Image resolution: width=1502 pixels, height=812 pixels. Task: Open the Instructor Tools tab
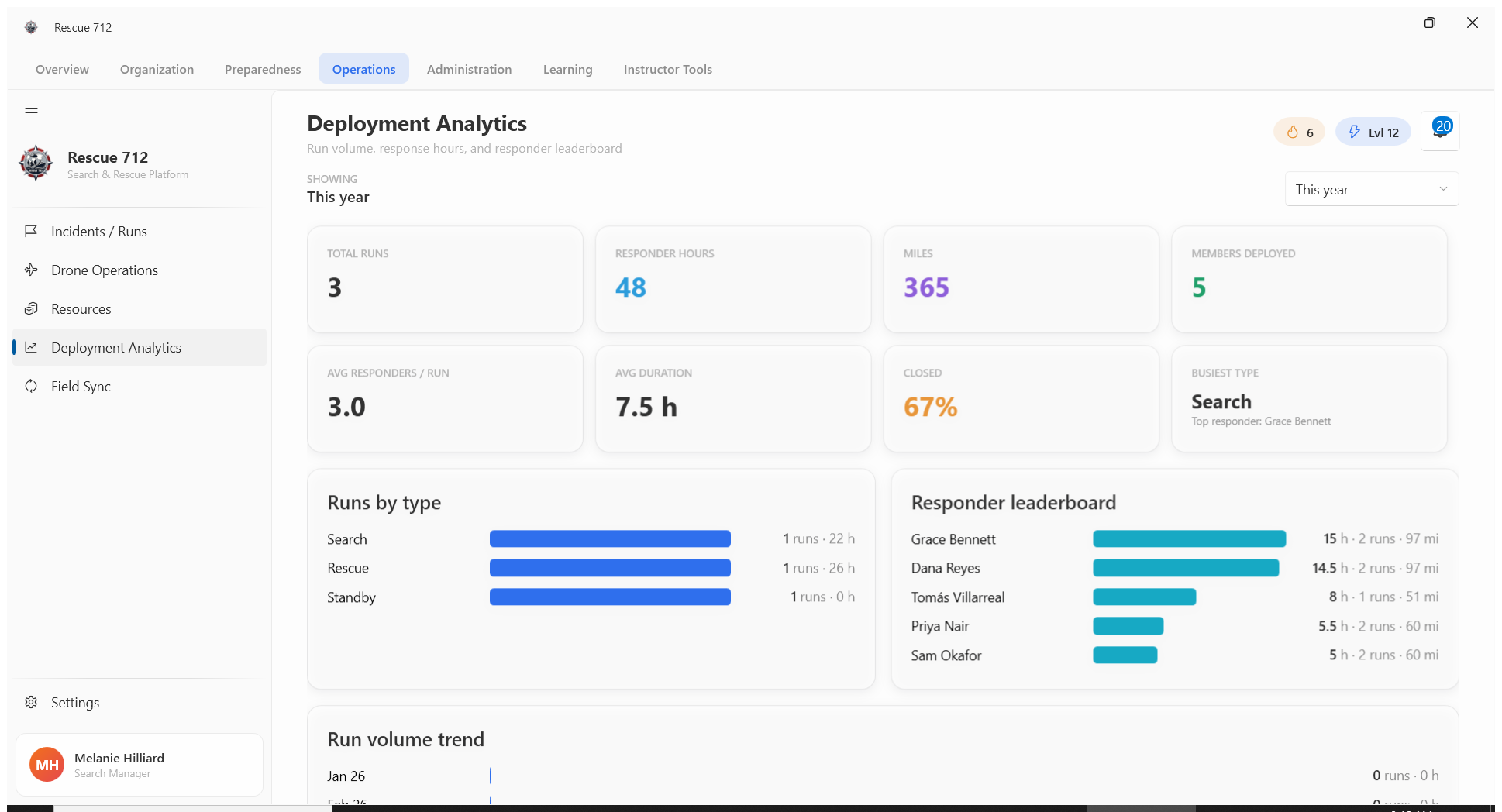click(x=667, y=69)
